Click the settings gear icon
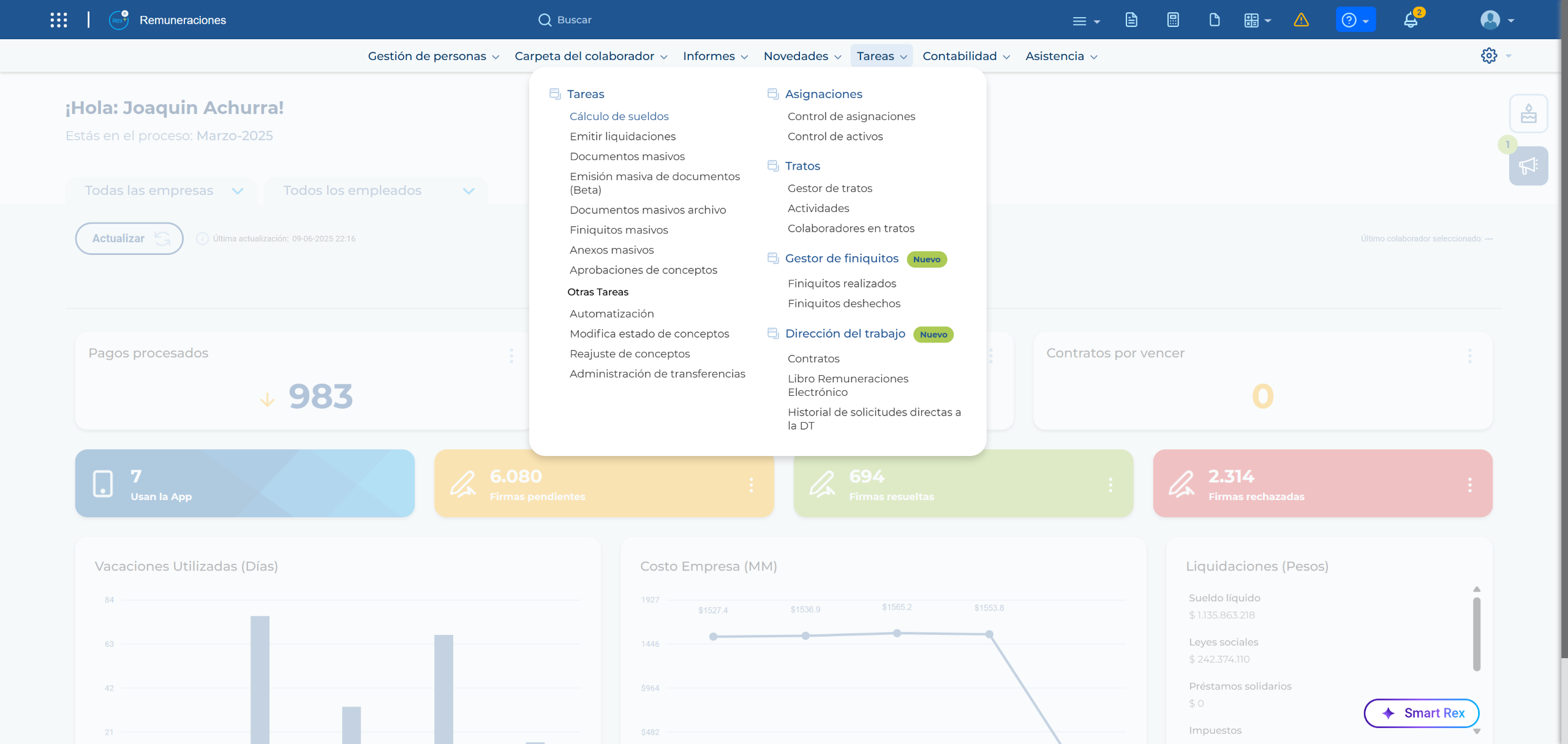1568x744 pixels. tap(1489, 56)
